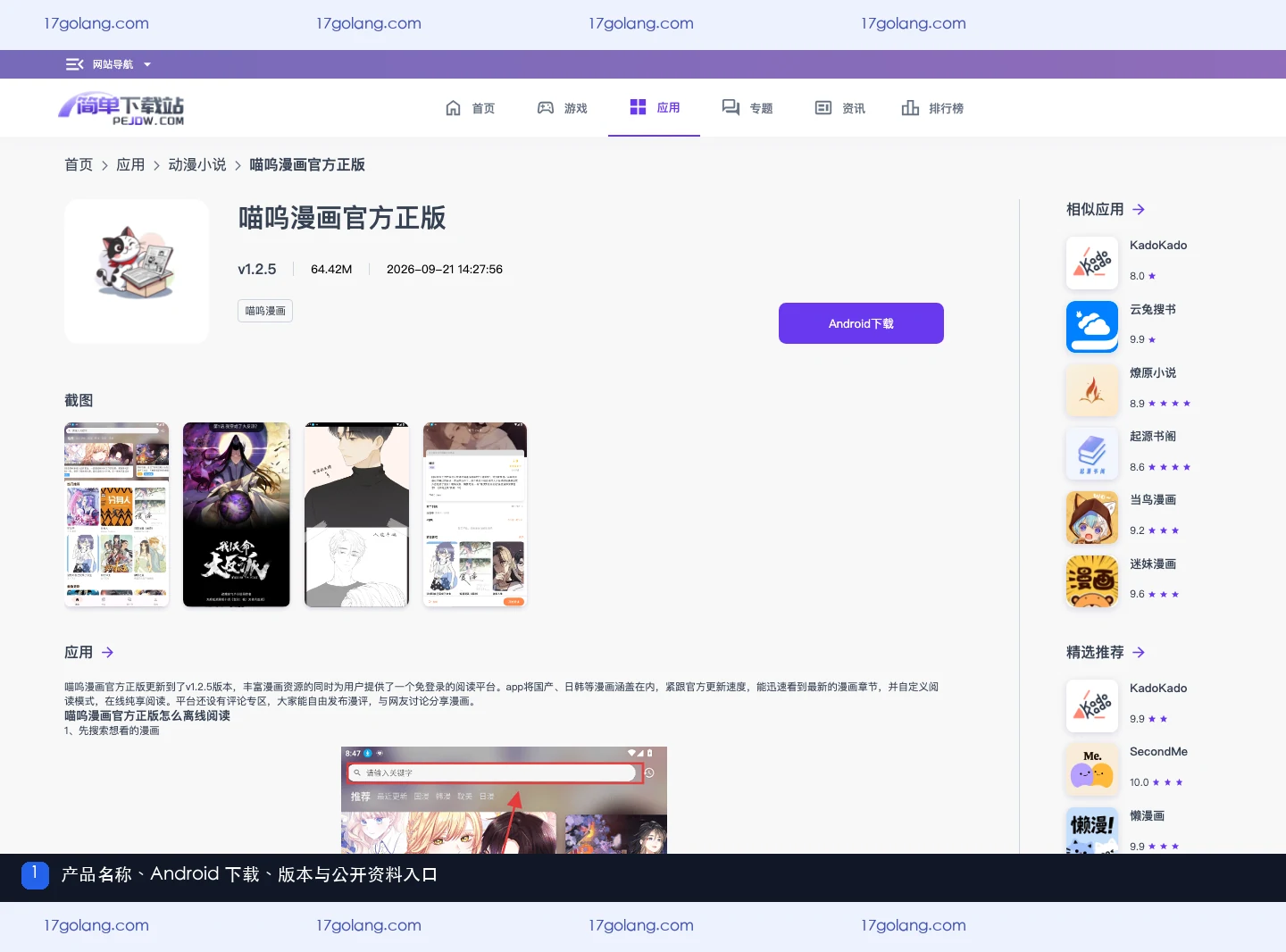Open the 燎原小说 flame icon
This screenshot has height=952, width=1286.
(1092, 390)
